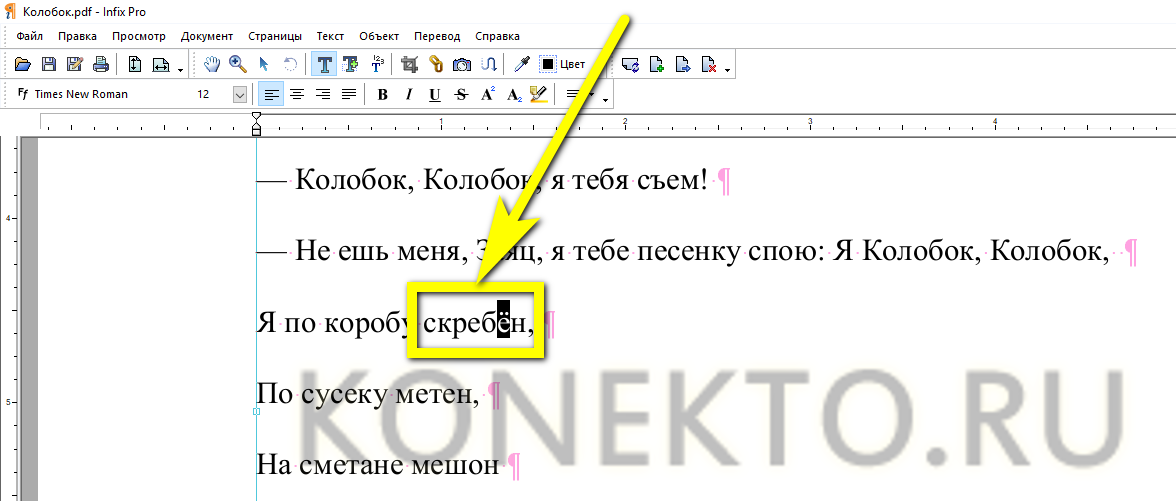
Task: Click the chain link tool icon
Action: tap(436, 65)
